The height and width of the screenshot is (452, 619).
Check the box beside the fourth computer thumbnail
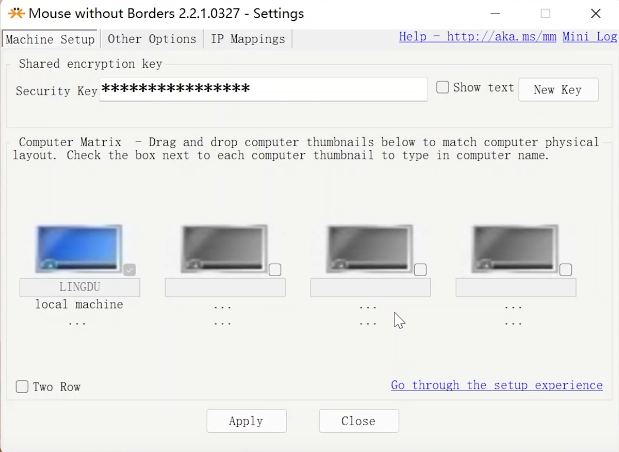pyautogui.click(x=566, y=269)
